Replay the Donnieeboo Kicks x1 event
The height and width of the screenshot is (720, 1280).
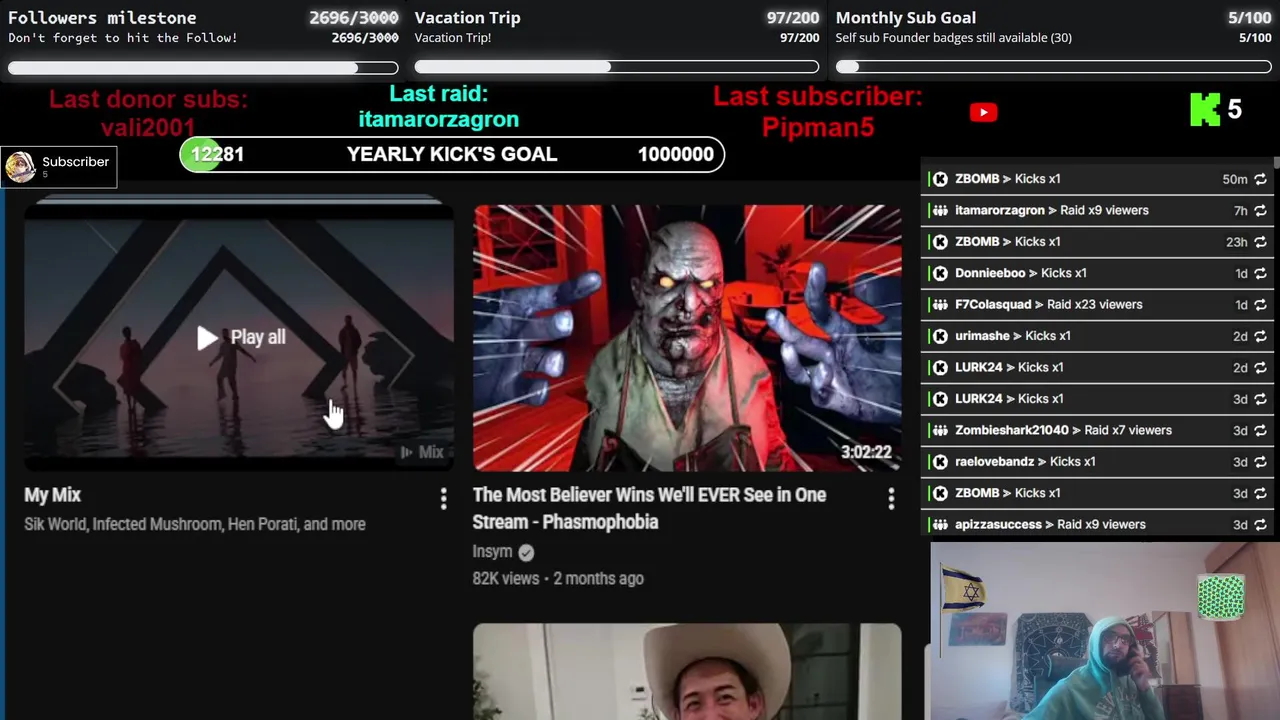[1260, 273]
